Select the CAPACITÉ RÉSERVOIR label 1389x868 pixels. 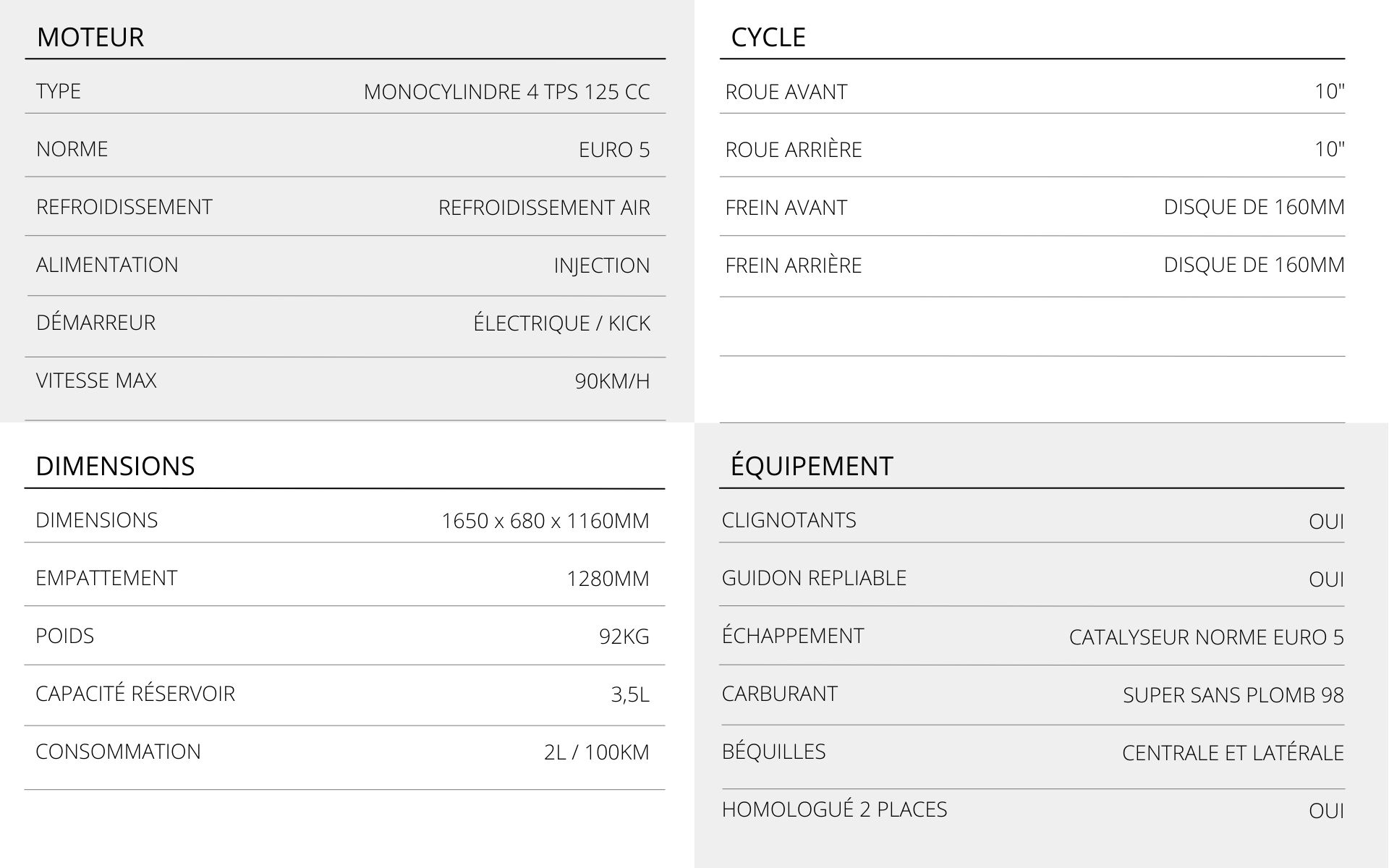[x=135, y=694]
